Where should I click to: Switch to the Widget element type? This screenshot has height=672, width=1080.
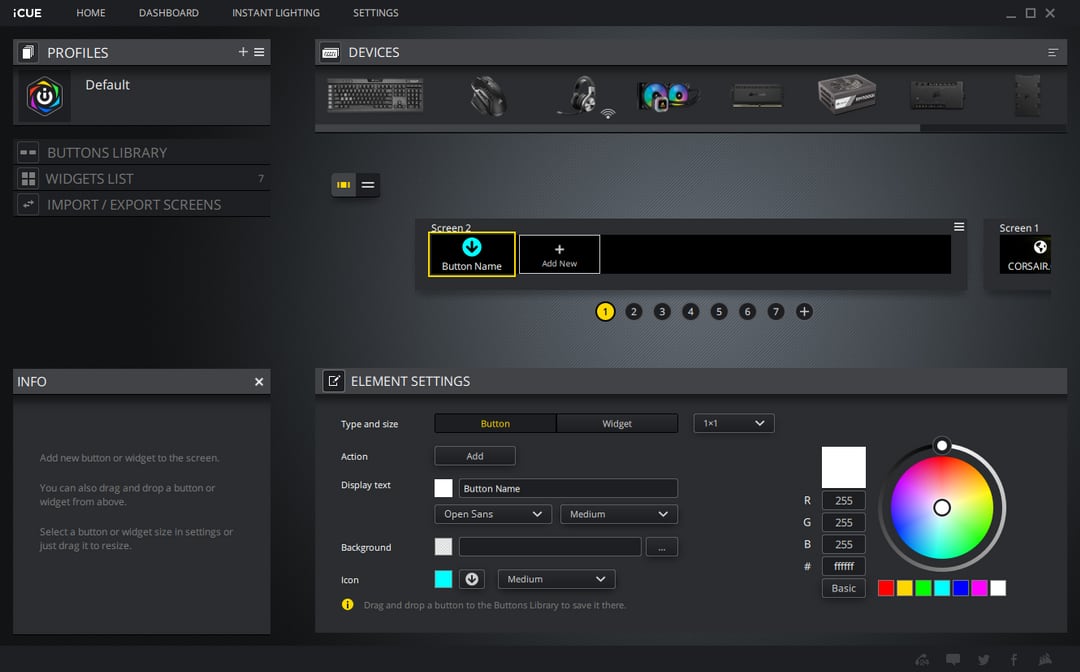click(x=617, y=423)
